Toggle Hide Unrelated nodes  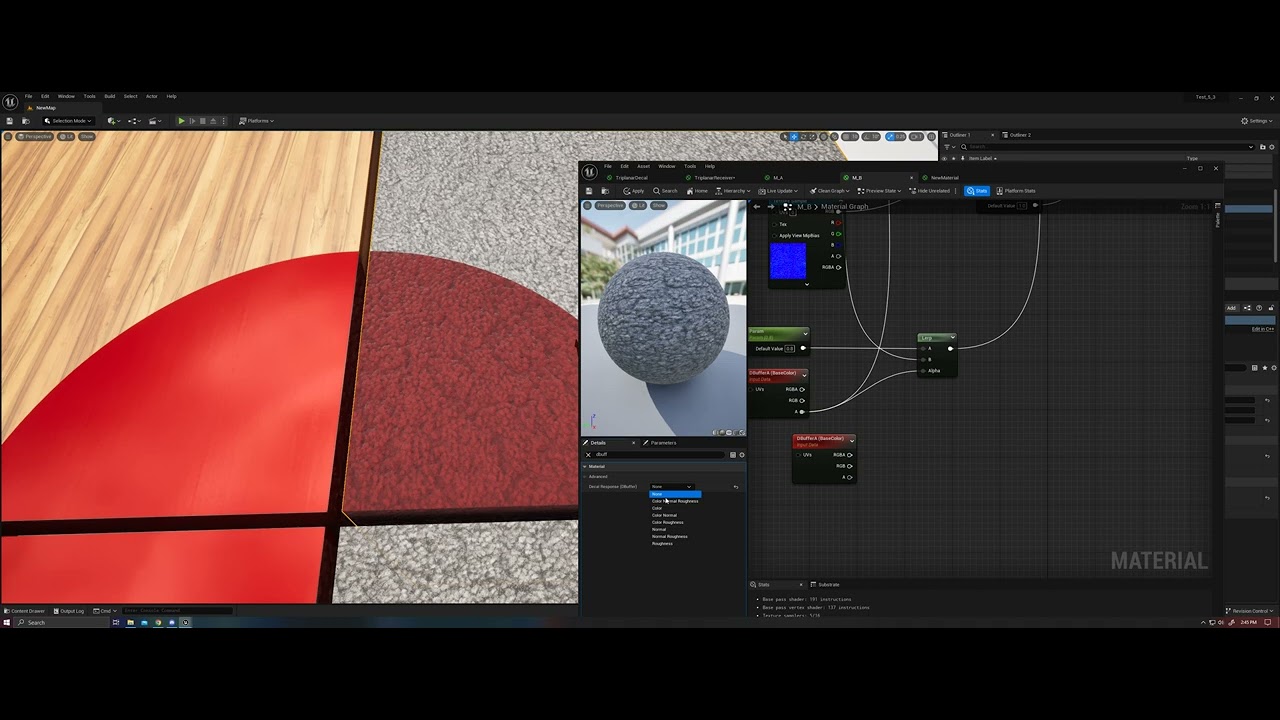tap(932, 191)
